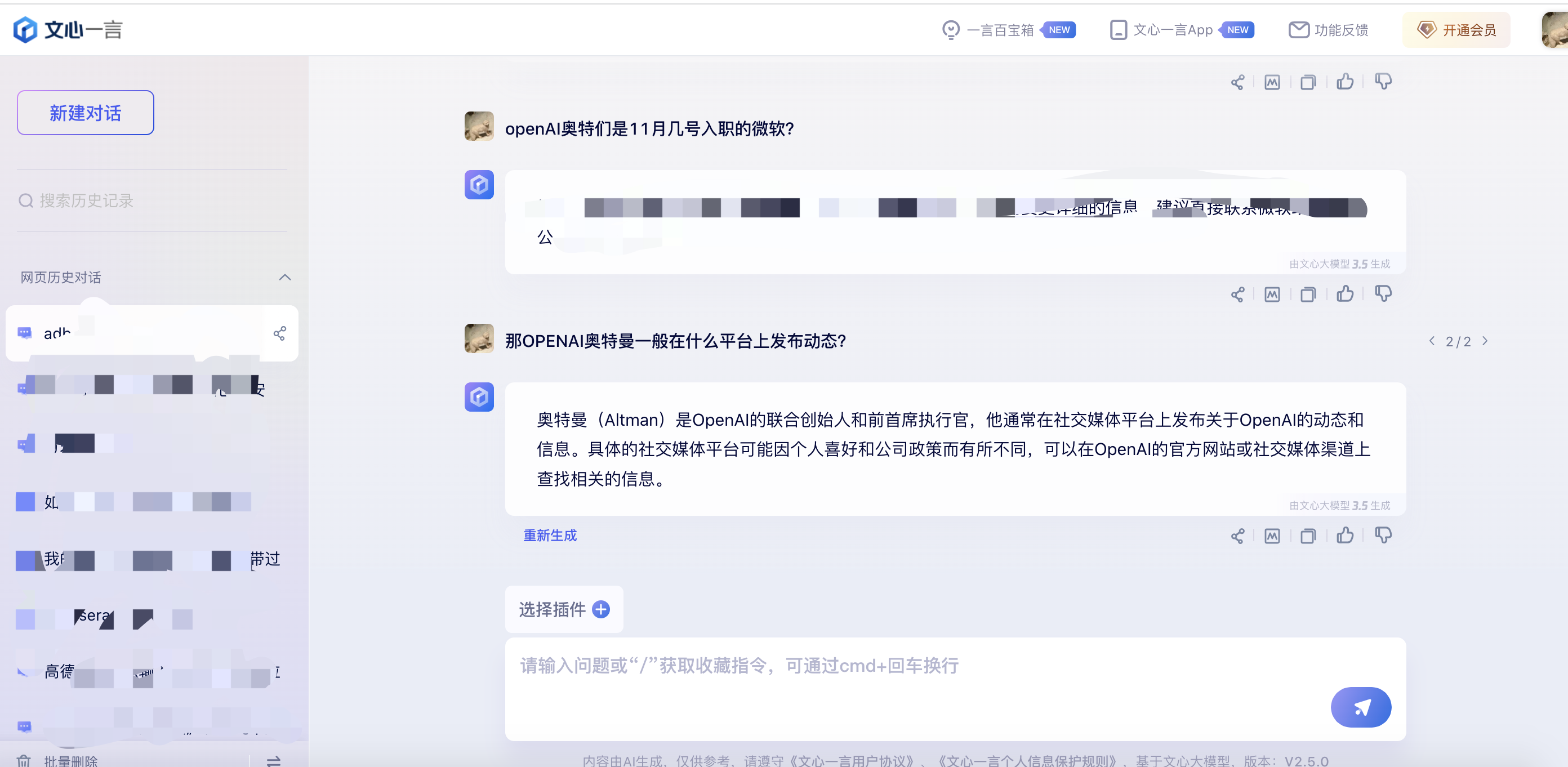This screenshot has width=1568, height=767.
Task: Go to previous answer version arrow
Action: [1432, 341]
